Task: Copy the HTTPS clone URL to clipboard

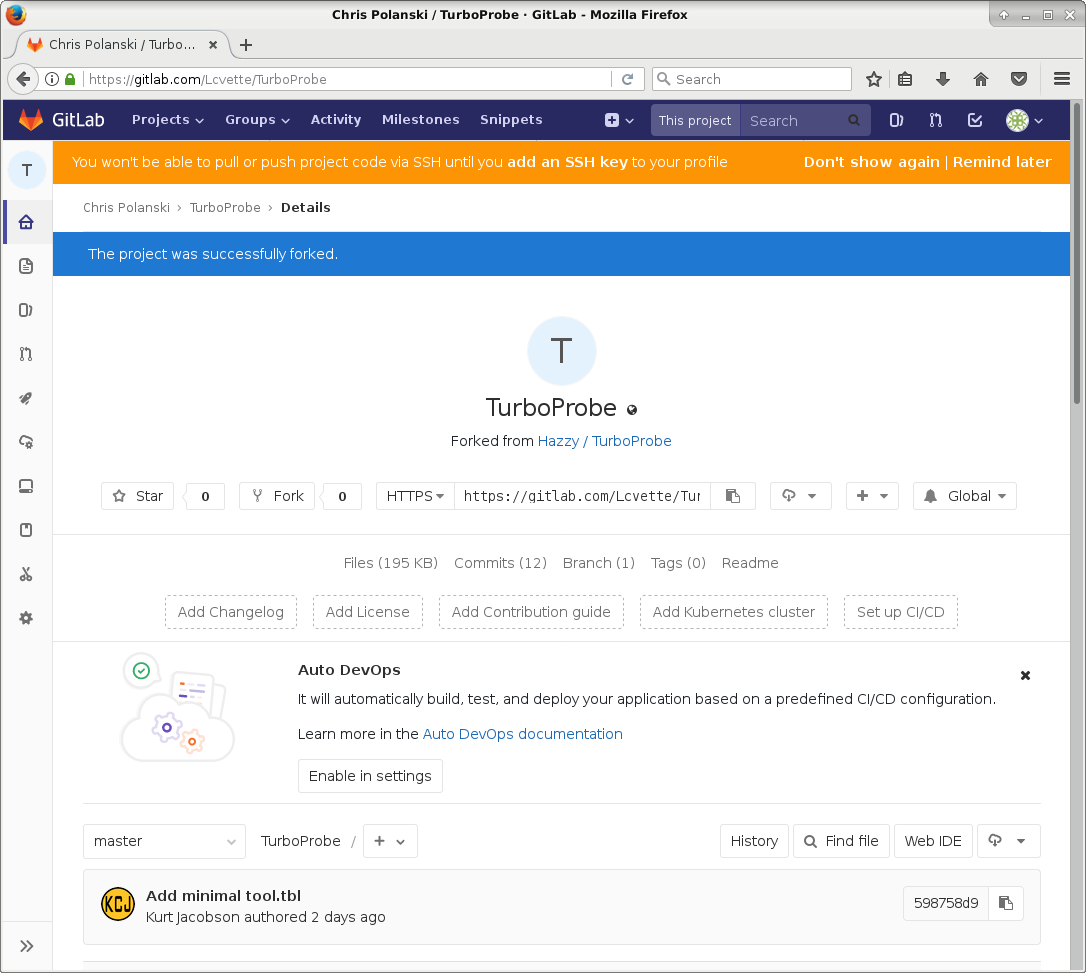Action: (733, 496)
